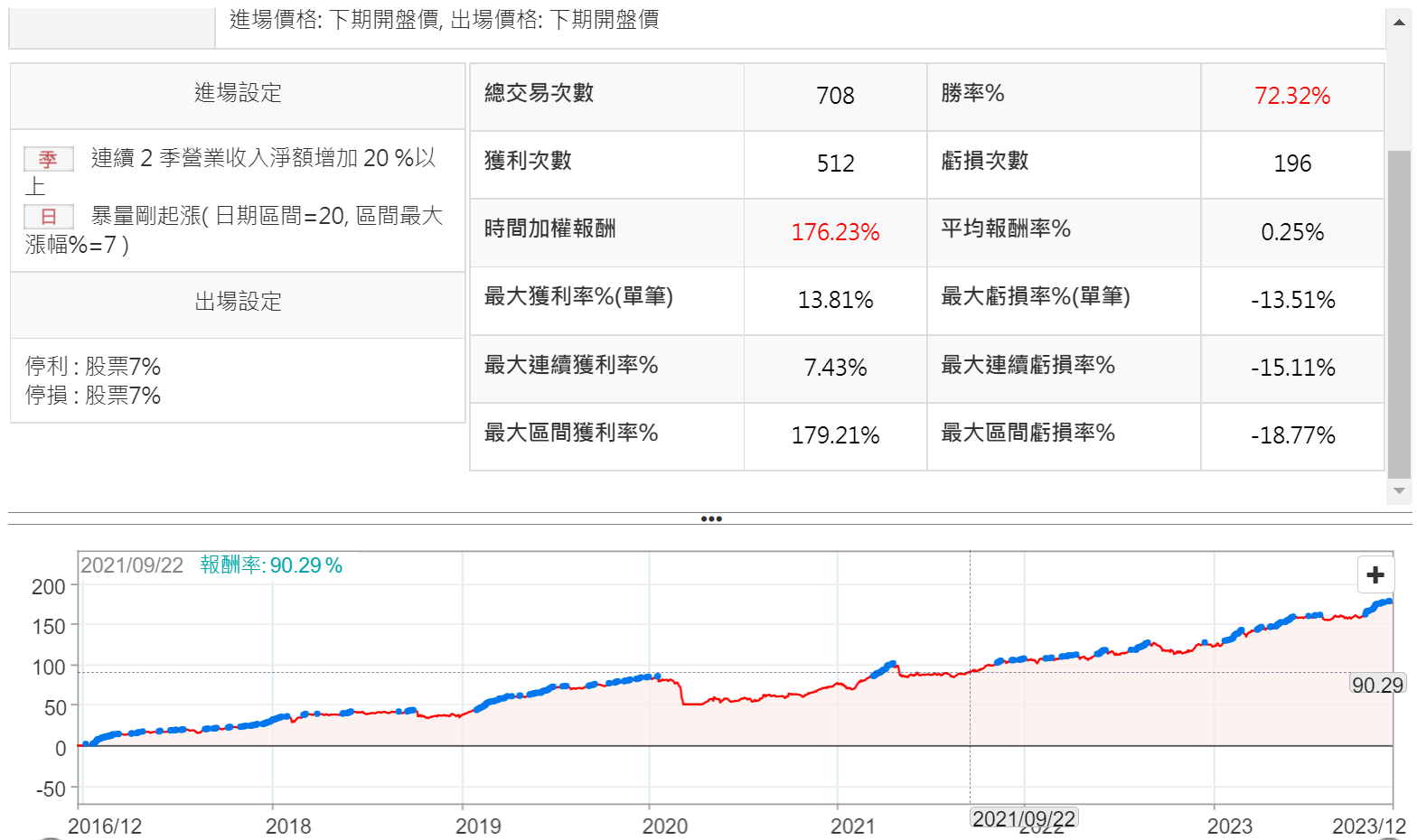Select the 出場設定 header
This screenshot has width=1417, height=840.
(x=238, y=302)
